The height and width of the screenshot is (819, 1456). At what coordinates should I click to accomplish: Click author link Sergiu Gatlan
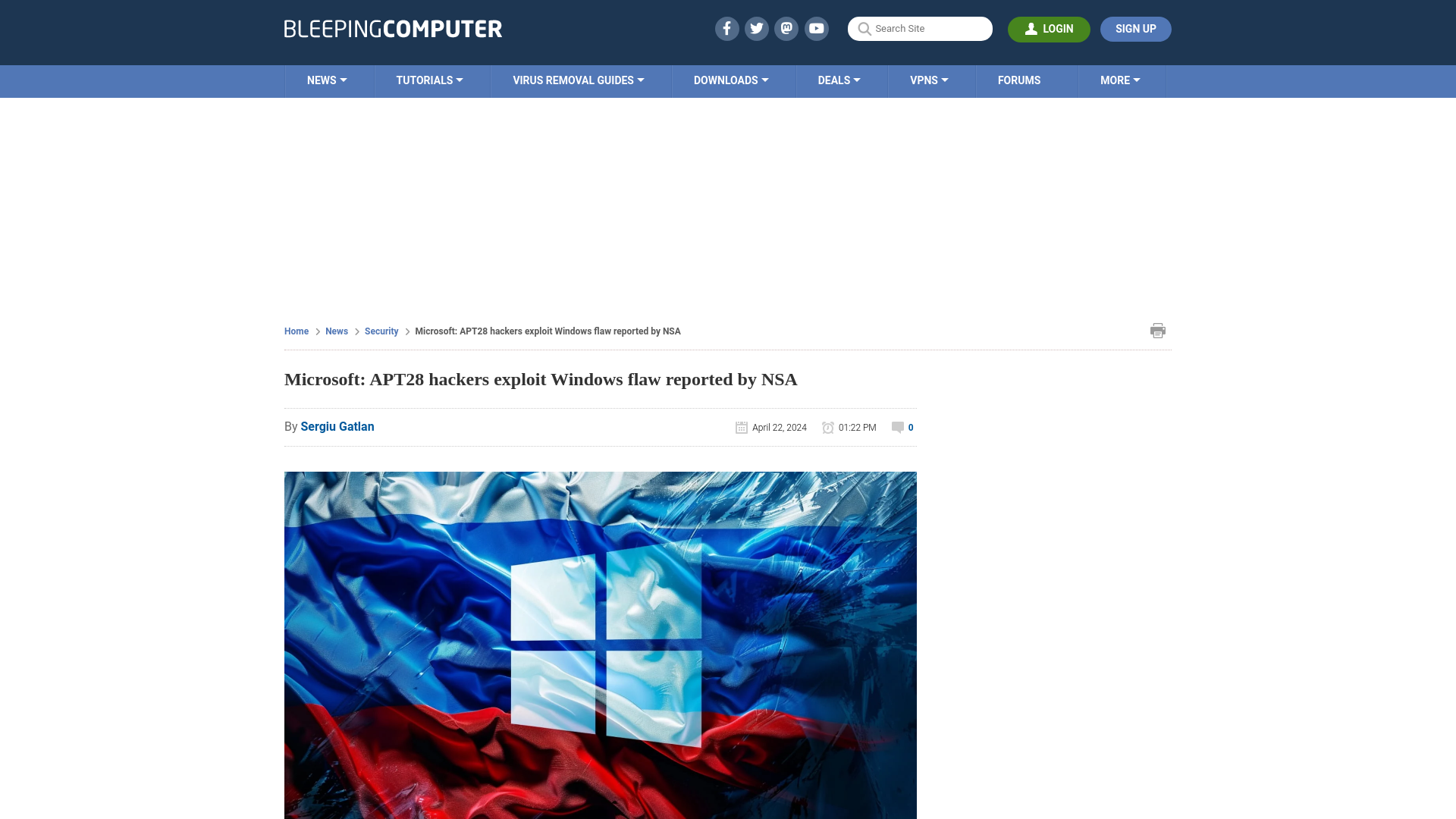[338, 426]
